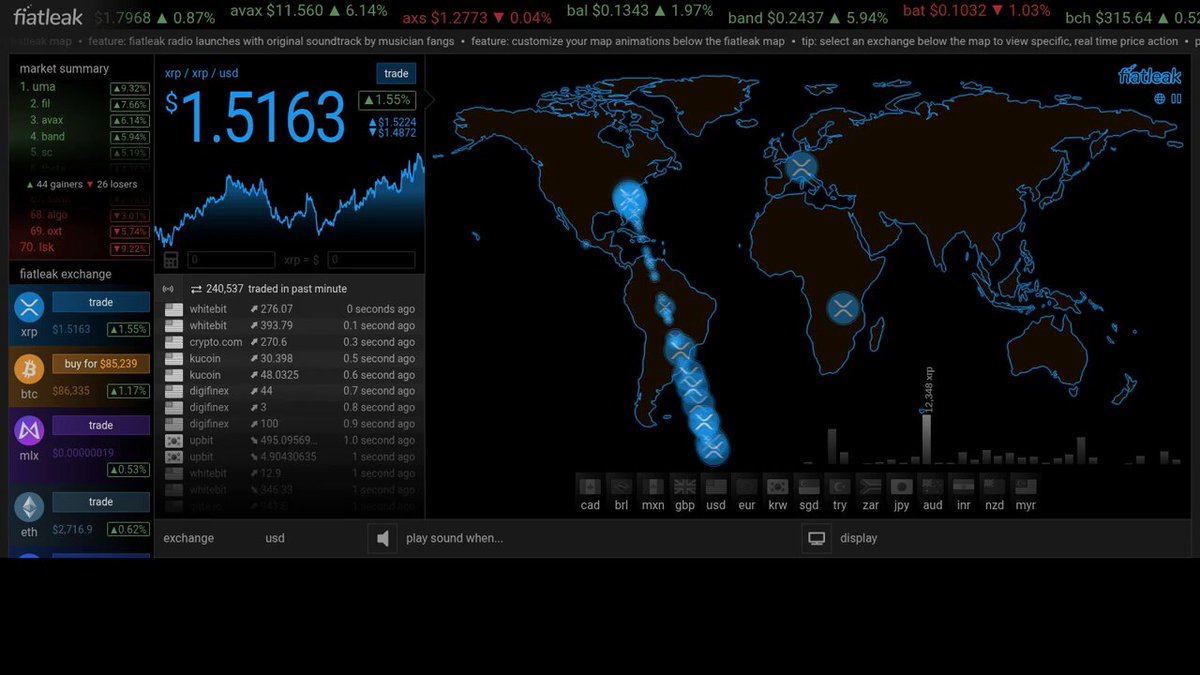The width and height of the screenshot is (1200, 675).
Task: Select the Bitcoin coin icon in exchange list
Action: 29,369
